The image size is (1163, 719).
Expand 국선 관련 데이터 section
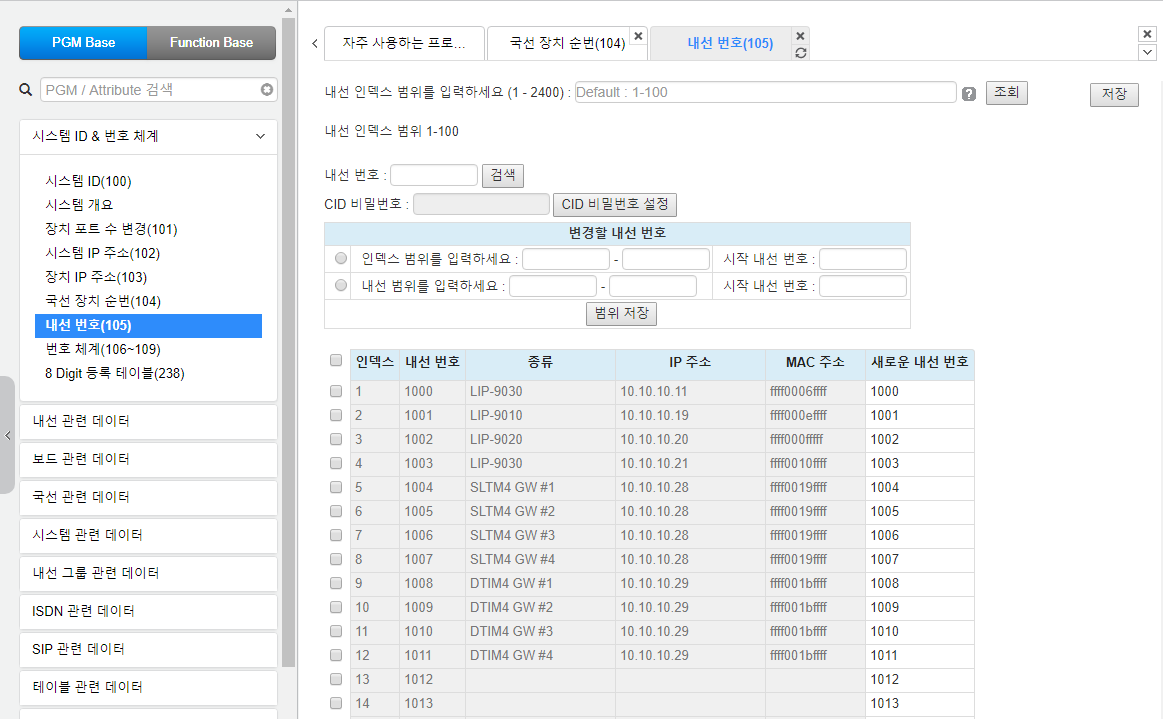(x=148, y=497)
